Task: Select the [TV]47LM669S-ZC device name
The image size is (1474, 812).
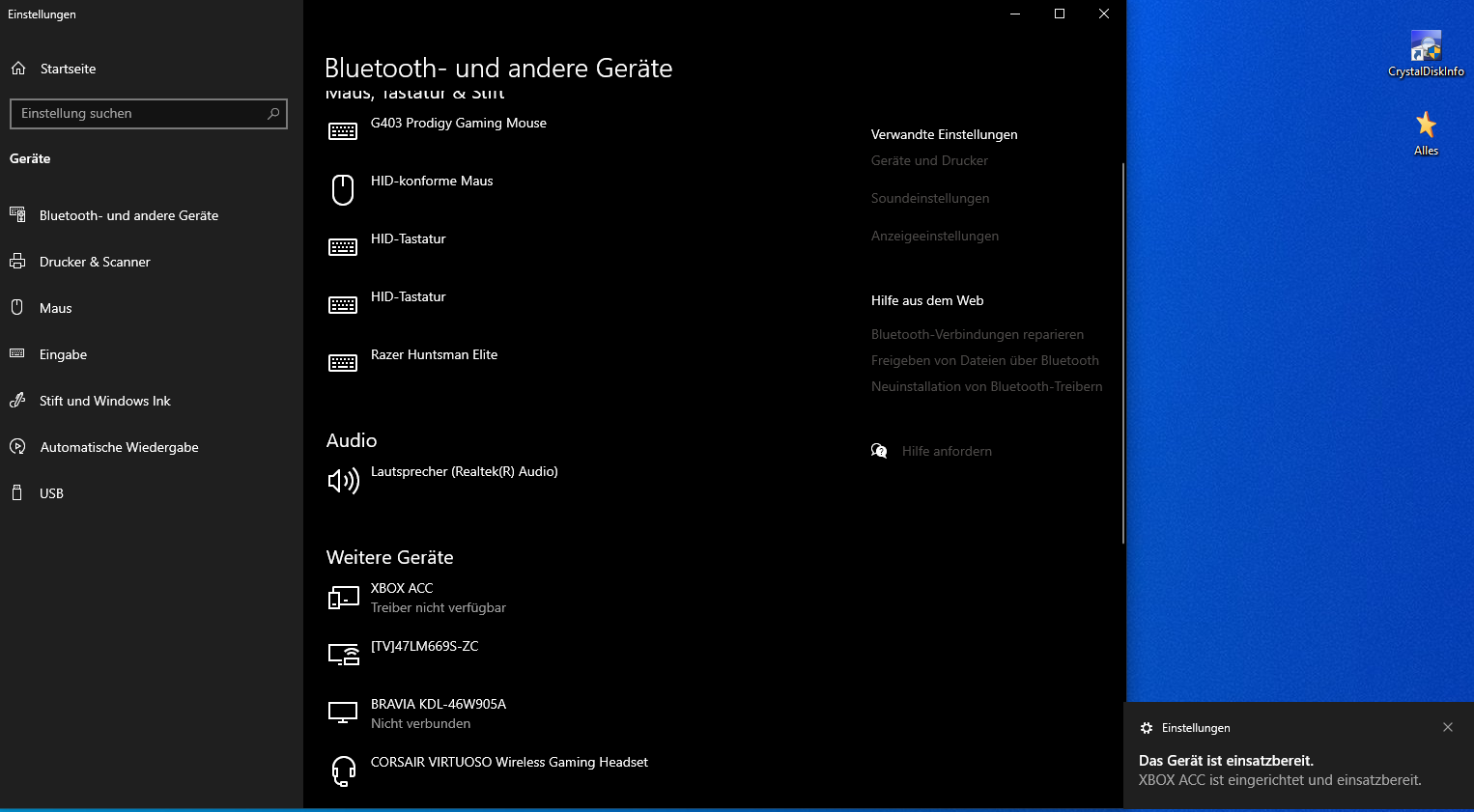Action: click(x=424, y=646)
